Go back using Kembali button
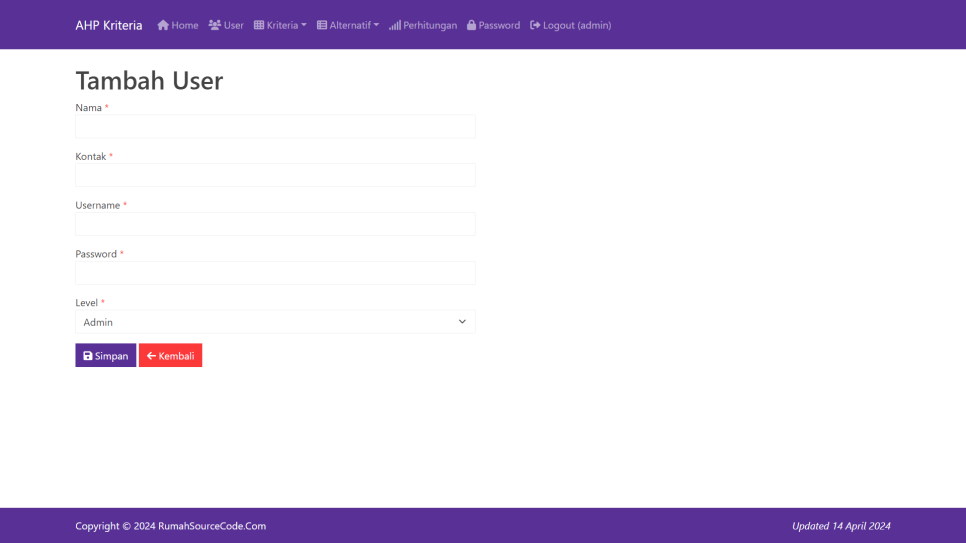Viewport: 966px width, 543px height. tap(171, 356)
